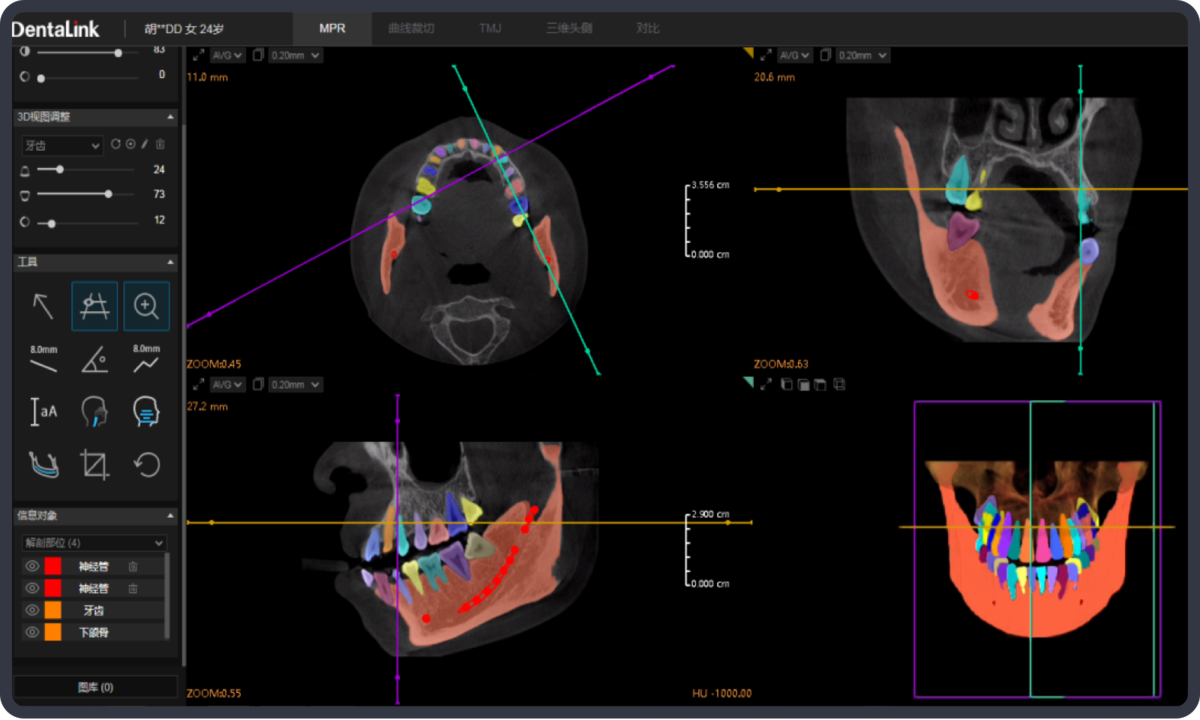Image resolution: width=1200 pixels, height=720 pixels.
Task: Click the slider with value 83
Action: (87, 52)
